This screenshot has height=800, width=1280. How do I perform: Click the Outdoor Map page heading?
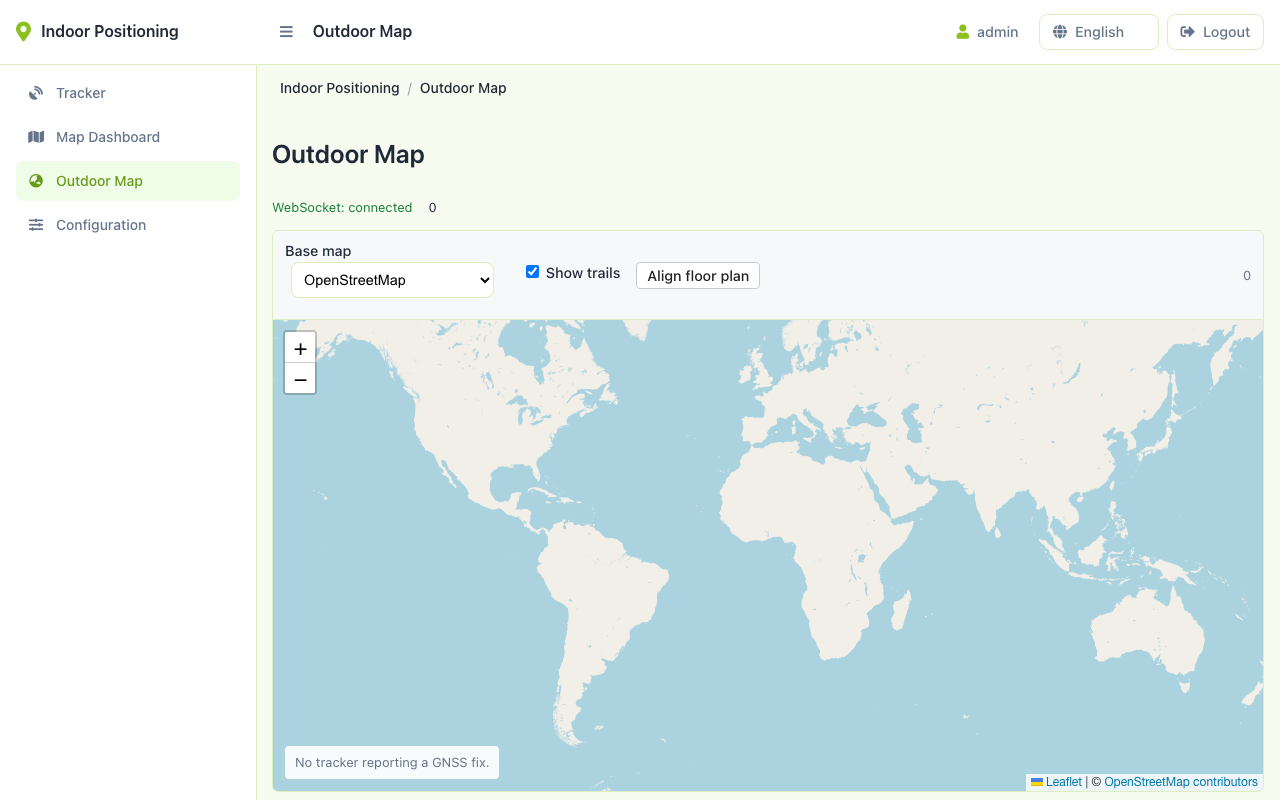point(348,155)
